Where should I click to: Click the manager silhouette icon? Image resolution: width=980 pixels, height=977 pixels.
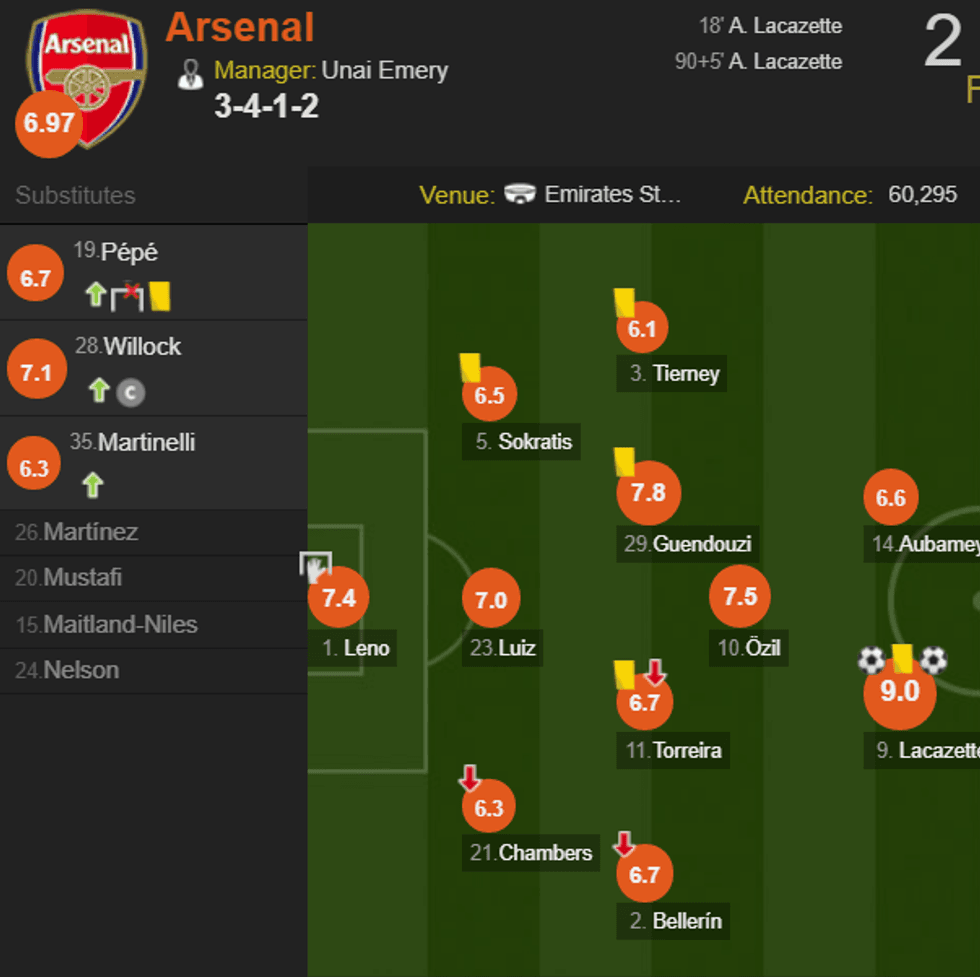190,73
